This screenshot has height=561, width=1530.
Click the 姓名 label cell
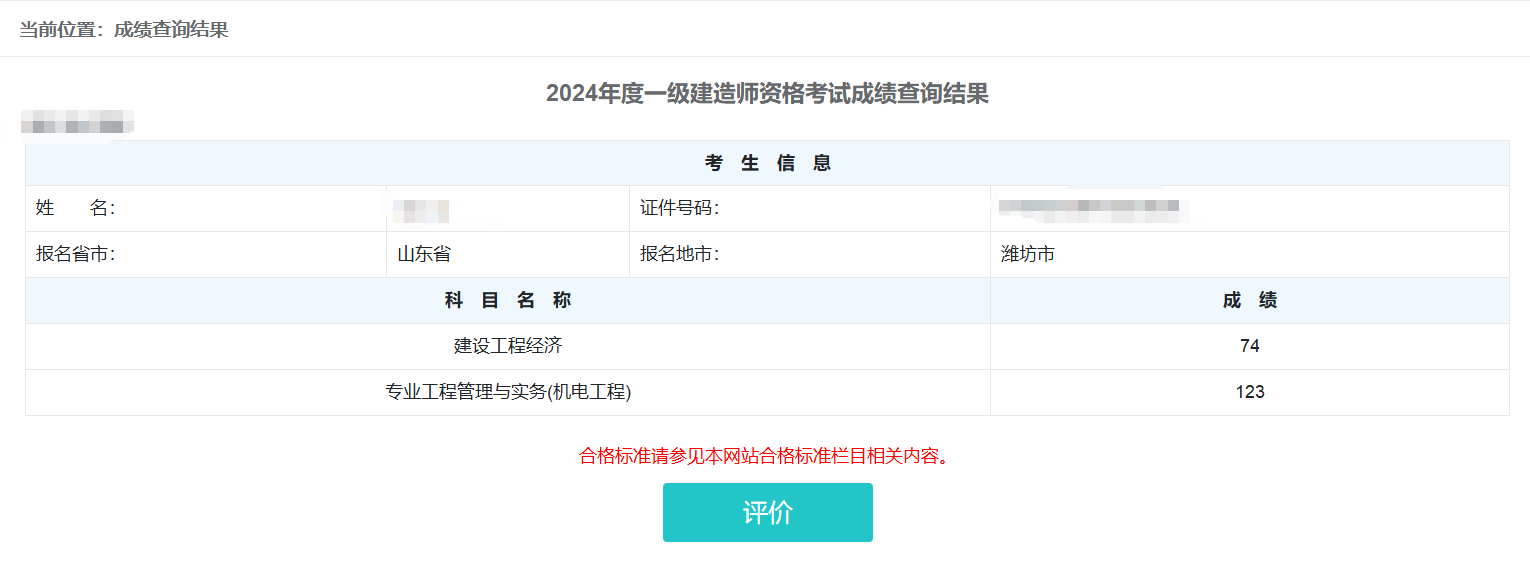[76, 208]
